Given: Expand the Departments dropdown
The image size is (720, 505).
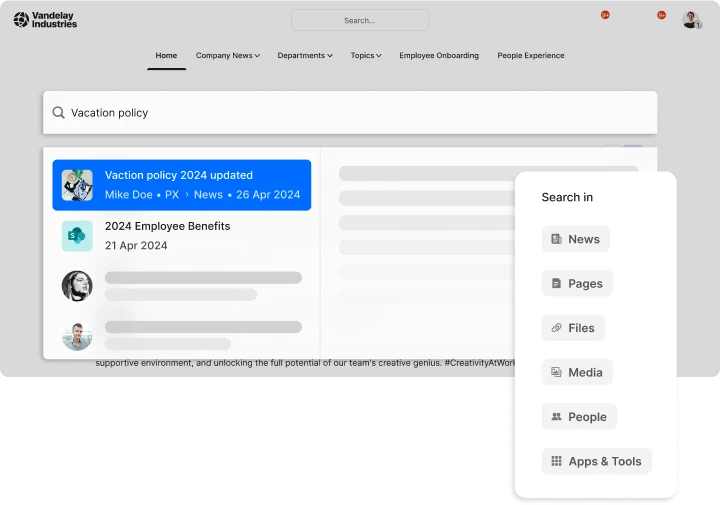Looking at the screenshot, I should [x=305, y=56].
